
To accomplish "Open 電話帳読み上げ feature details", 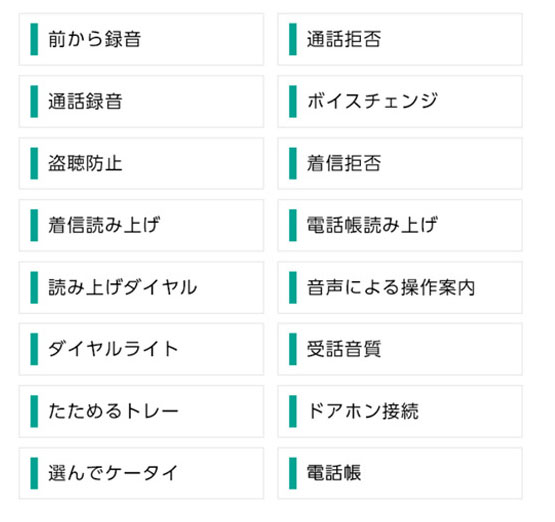I will point(400,225).
